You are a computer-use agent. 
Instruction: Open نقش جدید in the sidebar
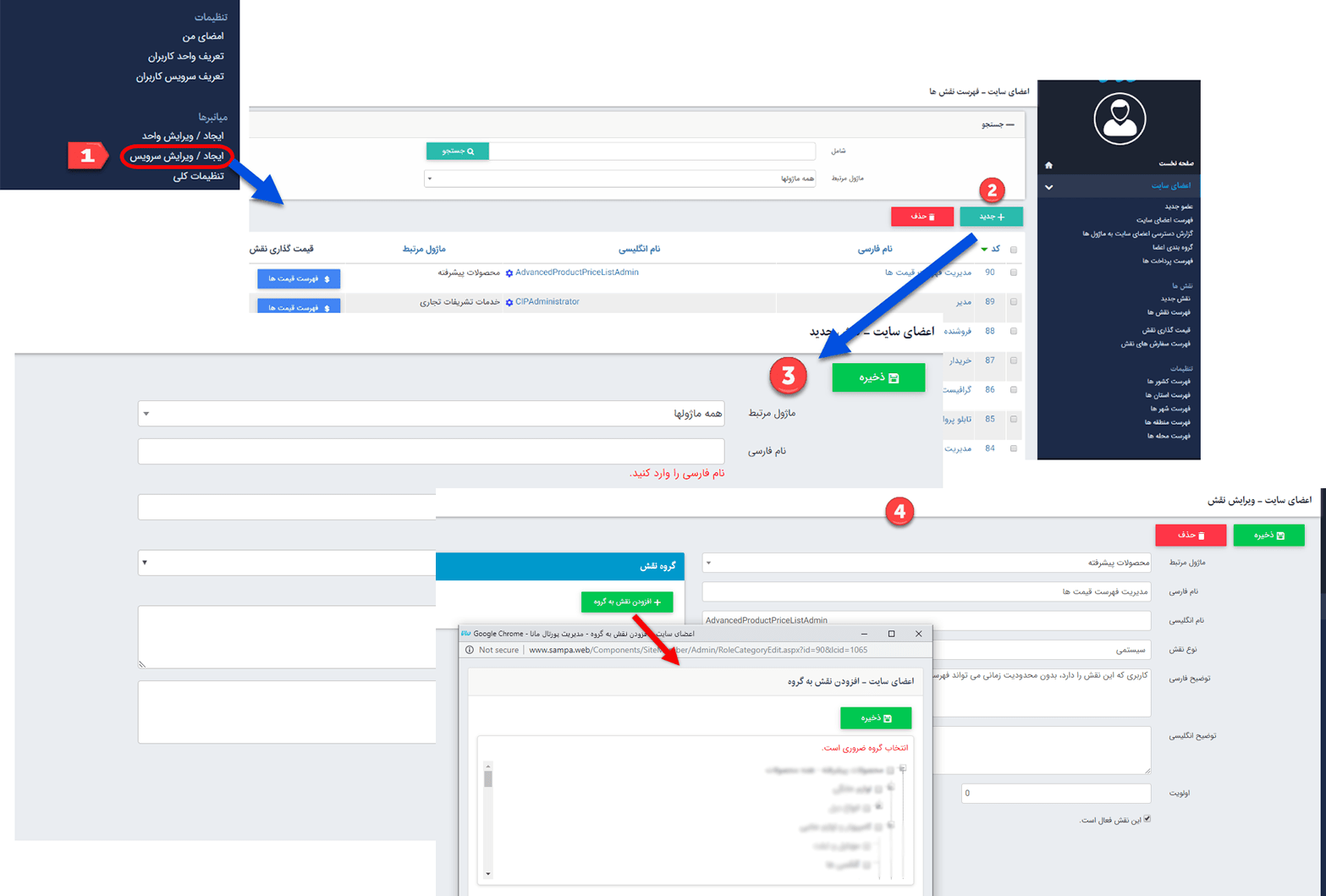pos(1175,299)
